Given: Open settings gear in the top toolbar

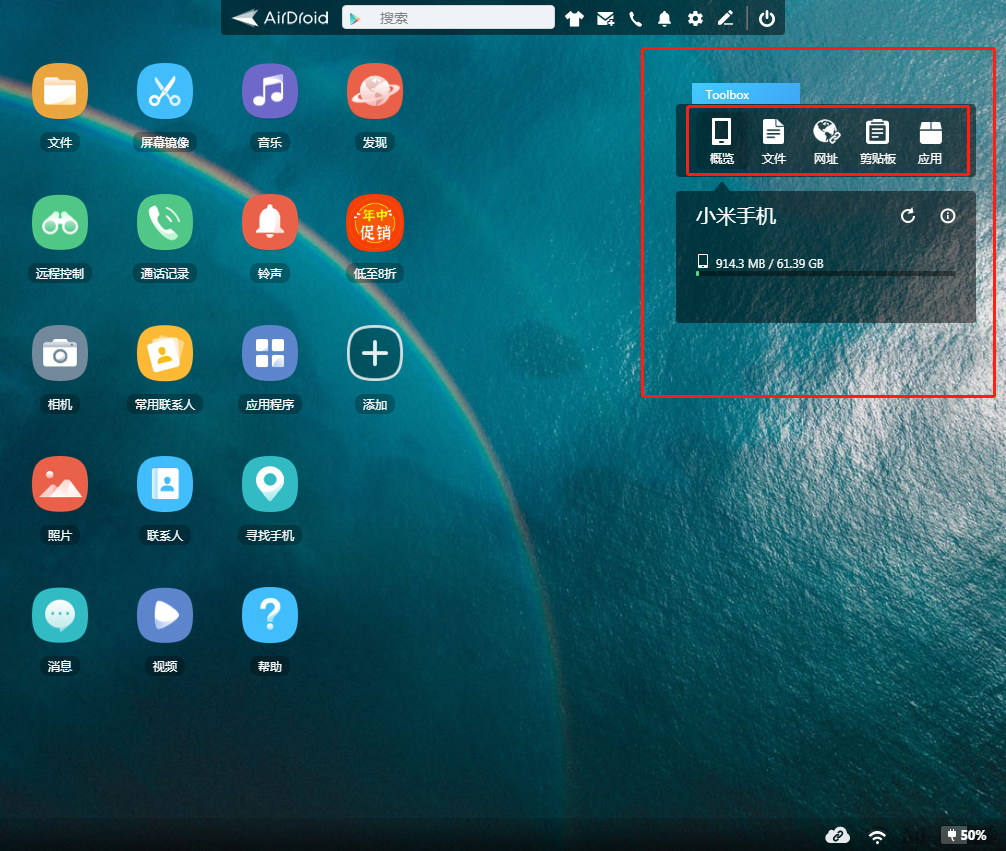Looking at the screenshot, I should [695, 19].
